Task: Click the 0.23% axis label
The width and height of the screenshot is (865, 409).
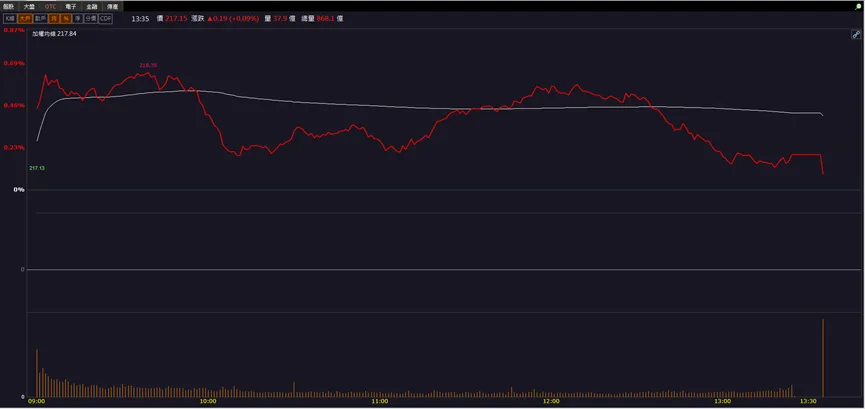Action: (14, 147)
